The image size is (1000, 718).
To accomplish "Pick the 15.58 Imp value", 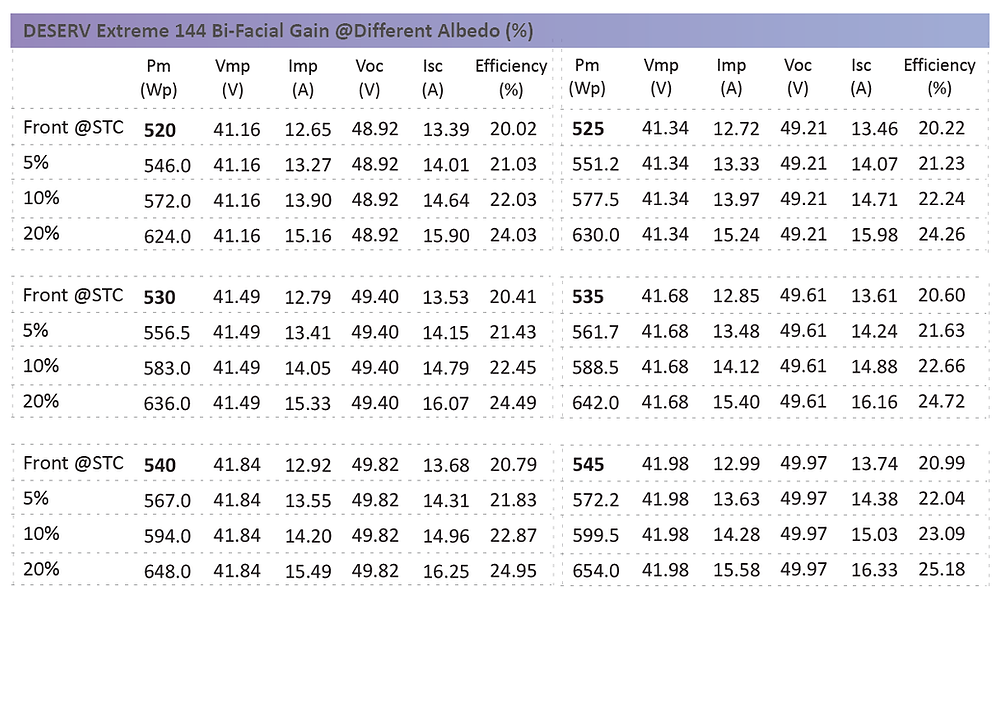I will point(737,570).
